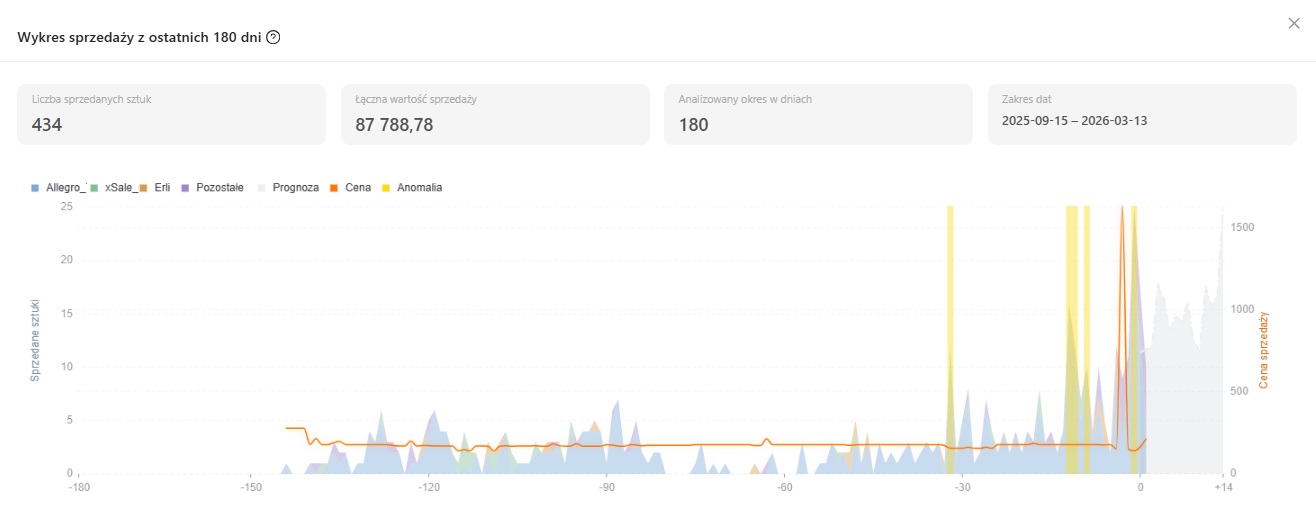Image resolution: width=1316 pixels, height=532 pixels.
Task: Click the tall orange price spike peak
Action: point(1123,212)
